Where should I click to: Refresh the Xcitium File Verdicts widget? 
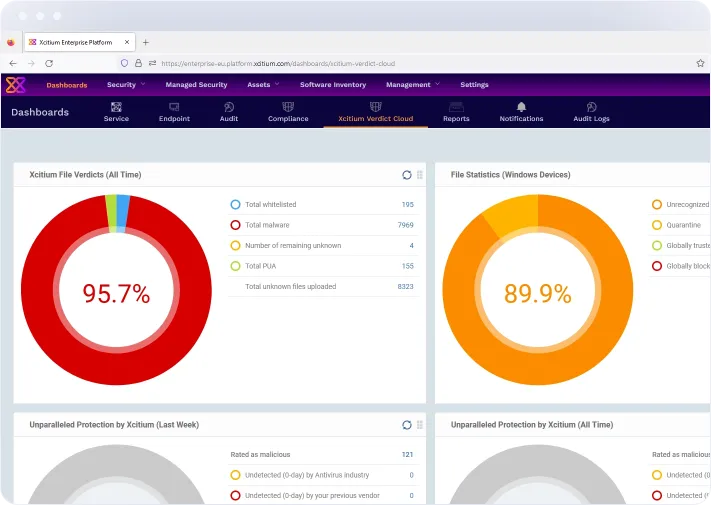click(407, 175)
